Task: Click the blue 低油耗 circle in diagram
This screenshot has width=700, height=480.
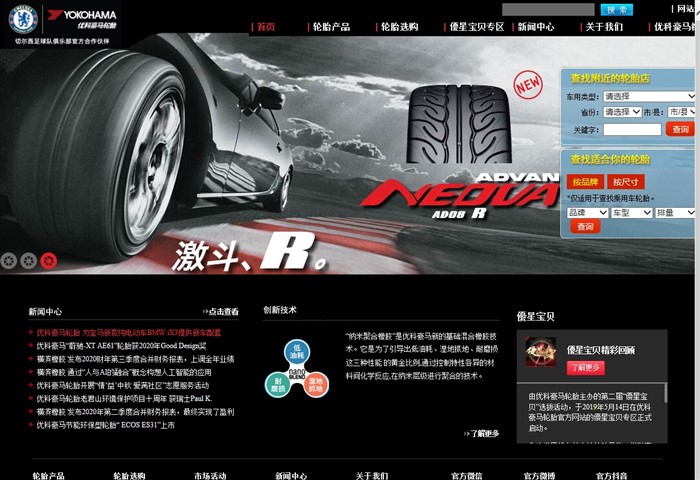Action: point(297,351)
